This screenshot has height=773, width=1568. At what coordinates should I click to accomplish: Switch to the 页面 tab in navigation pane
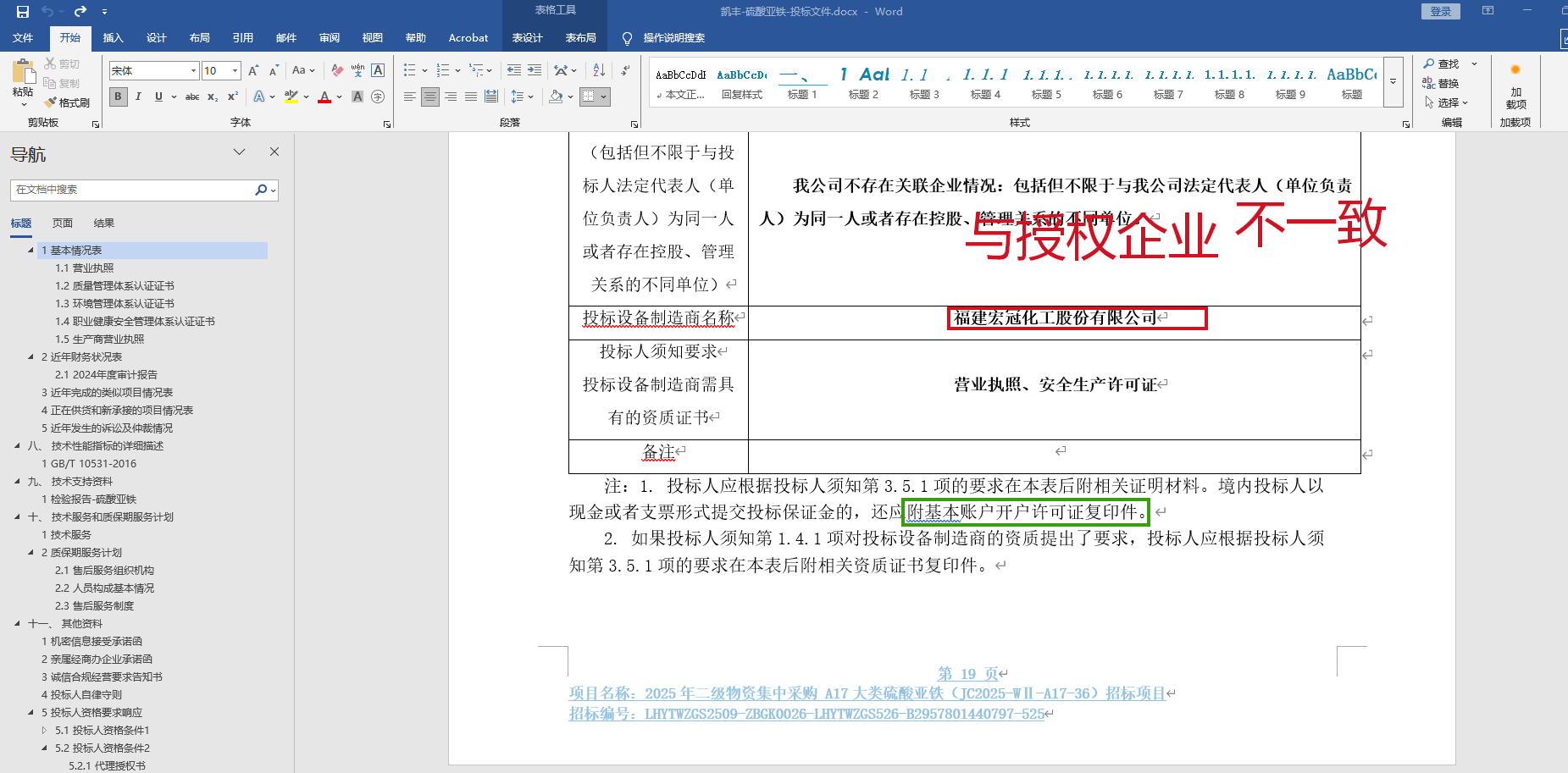click(63, 224)
